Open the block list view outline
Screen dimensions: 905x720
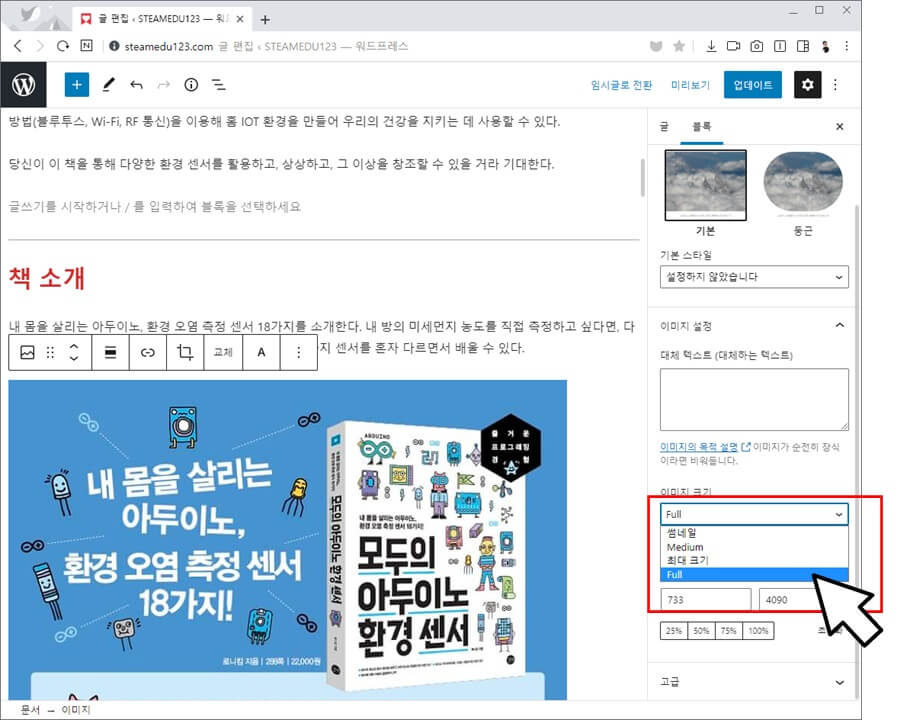(219, 85)
